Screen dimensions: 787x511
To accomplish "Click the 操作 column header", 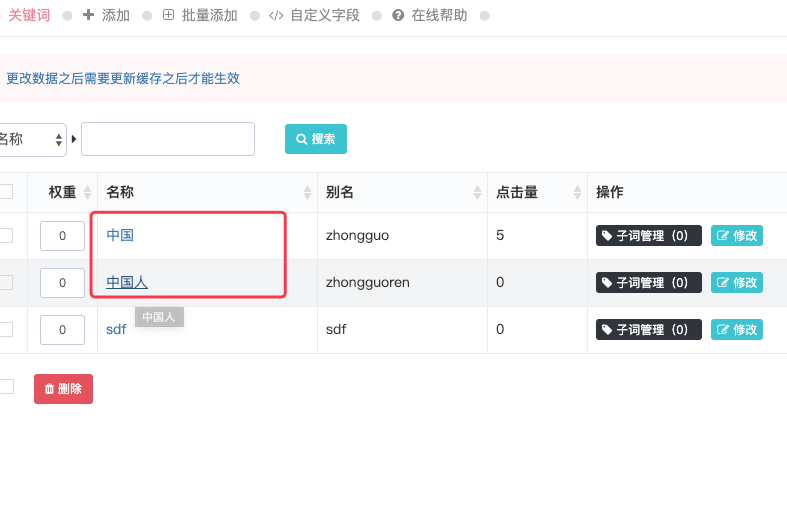I will pyautogui.click(x=610, y=192).
